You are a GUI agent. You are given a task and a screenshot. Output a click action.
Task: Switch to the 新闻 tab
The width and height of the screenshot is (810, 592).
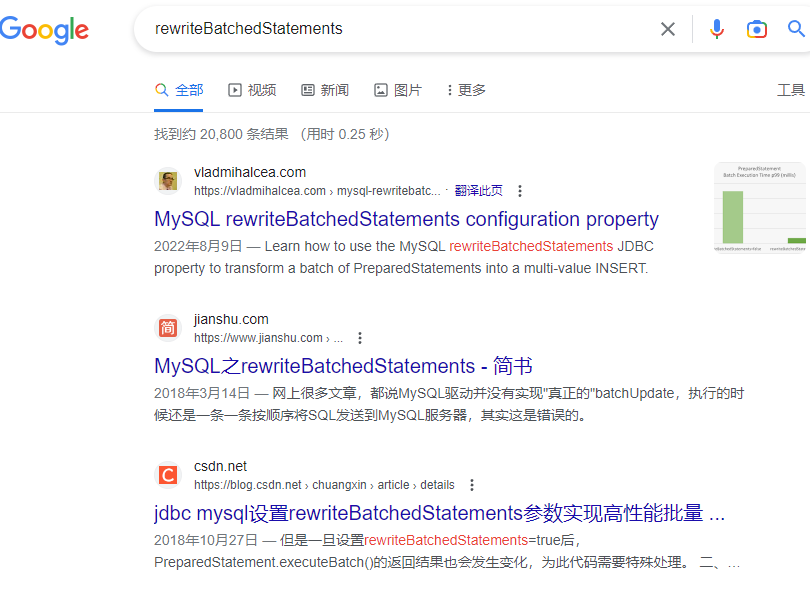click(324, 89)
